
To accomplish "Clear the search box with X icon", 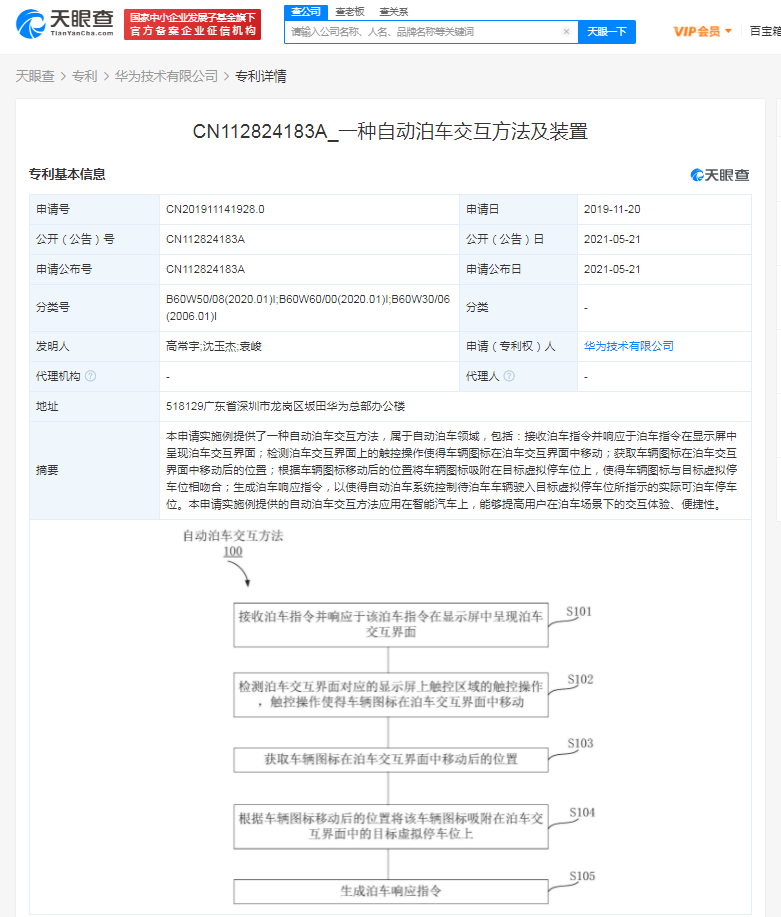I will (566, 32).
